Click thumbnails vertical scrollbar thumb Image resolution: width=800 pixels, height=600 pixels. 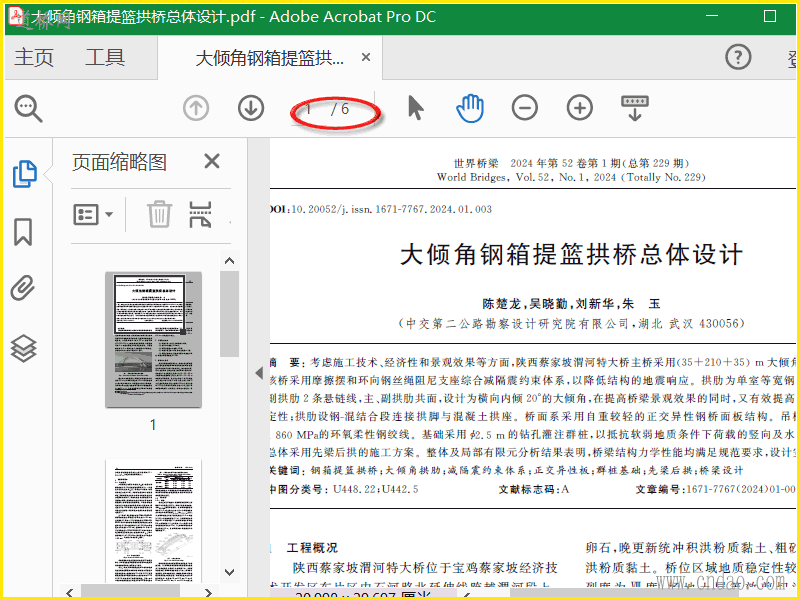[x=230, y=314]
